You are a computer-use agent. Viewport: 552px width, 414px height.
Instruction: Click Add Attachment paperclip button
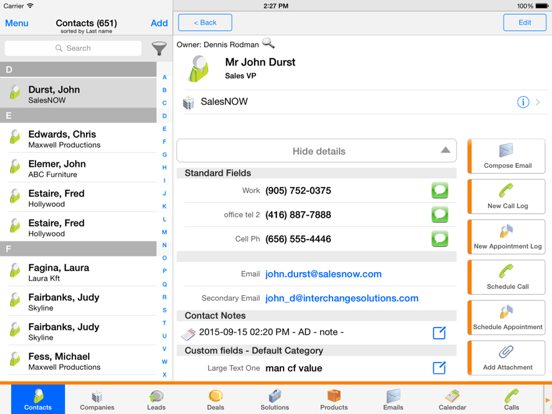click(507, 358)
